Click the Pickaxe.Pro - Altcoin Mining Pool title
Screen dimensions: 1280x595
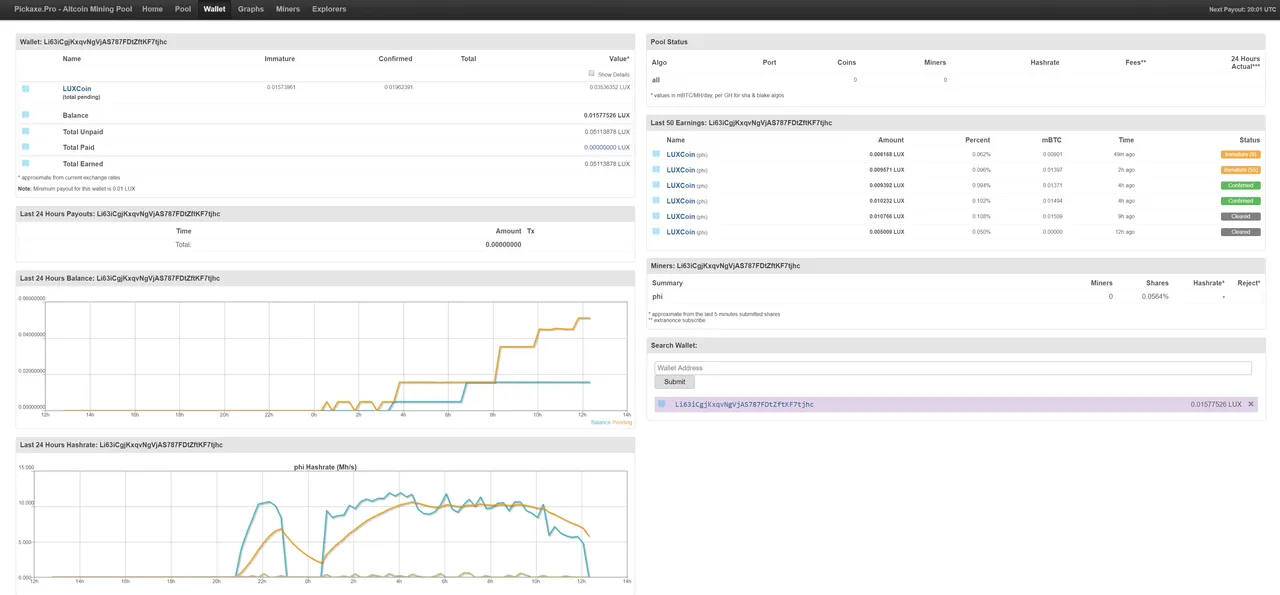tap(73, 9)
